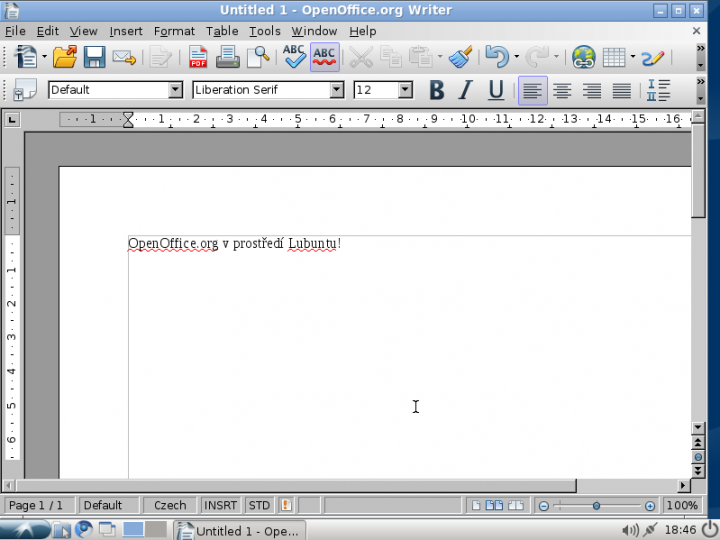Click the zoom in plus button
This screenshot has height=540, width=720.
coord(650,506)
